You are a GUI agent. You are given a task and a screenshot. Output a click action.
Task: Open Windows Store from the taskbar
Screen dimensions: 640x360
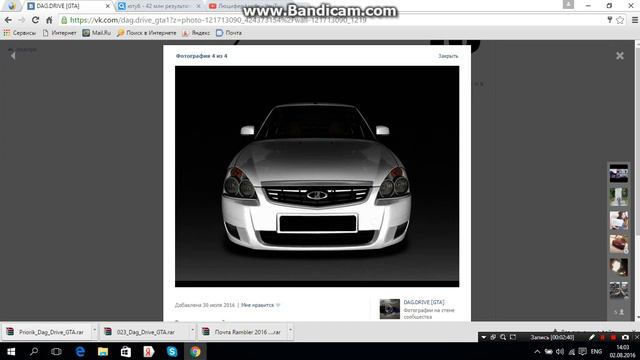[x=126, y=351]
